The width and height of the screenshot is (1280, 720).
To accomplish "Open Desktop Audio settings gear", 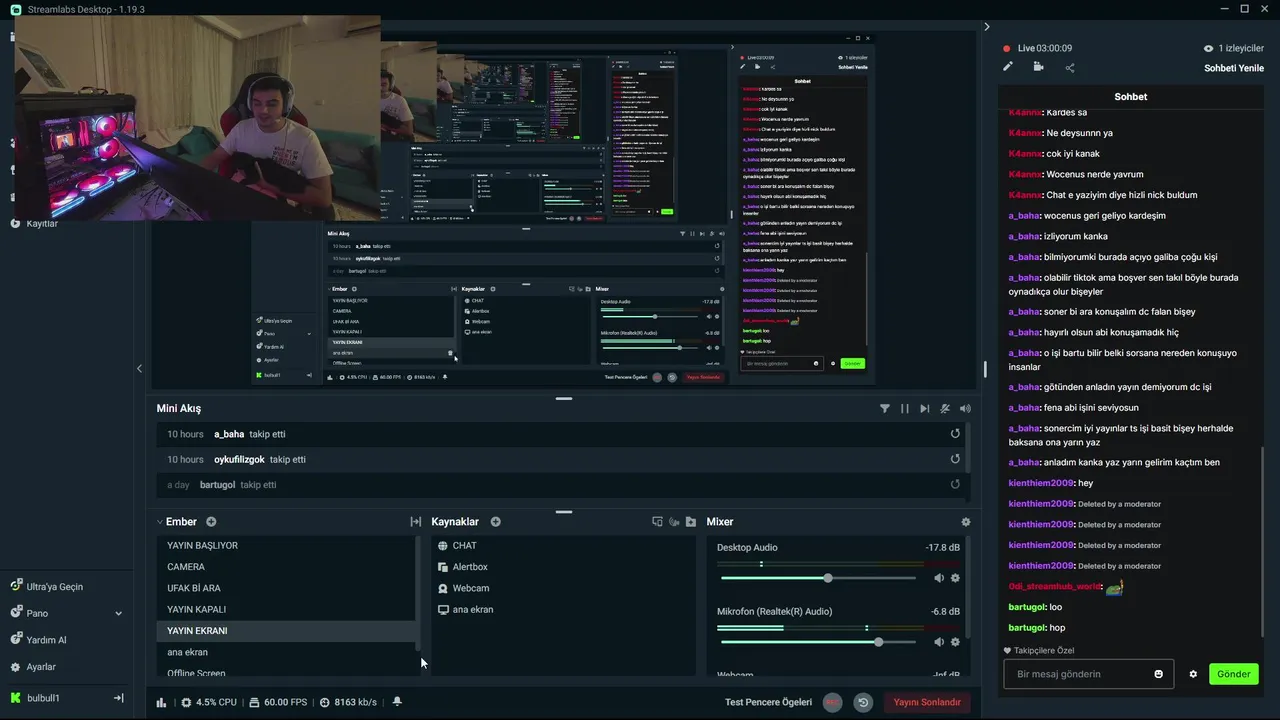I will tap(955, 578).
